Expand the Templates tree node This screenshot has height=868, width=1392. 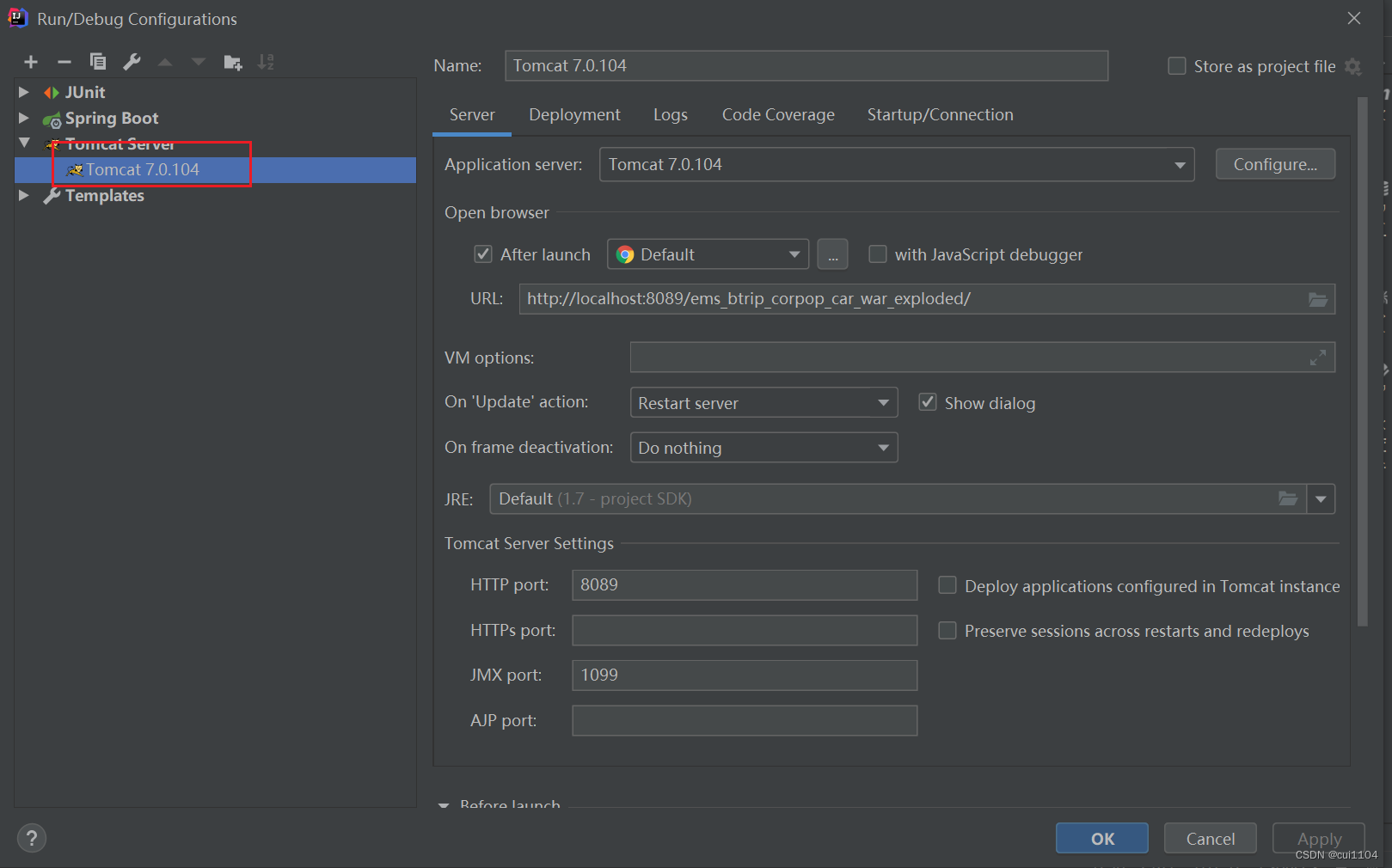pos(24,195)
